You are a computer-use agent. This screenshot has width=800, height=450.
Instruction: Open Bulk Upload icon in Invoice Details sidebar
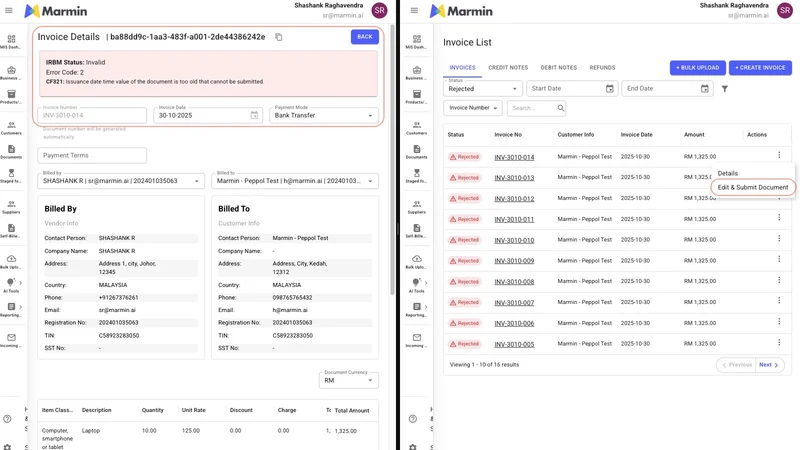11,259
